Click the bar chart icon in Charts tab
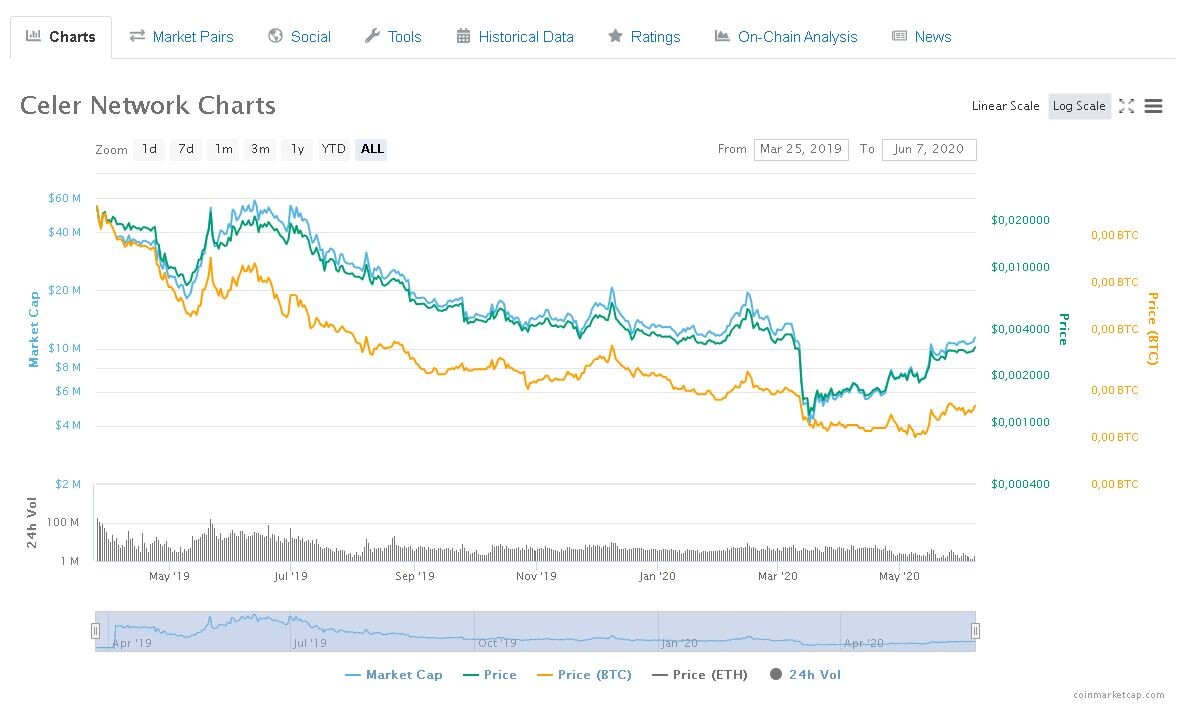Screen dimensions: 1181x717 pyautogui.click(x=33, y=35)
